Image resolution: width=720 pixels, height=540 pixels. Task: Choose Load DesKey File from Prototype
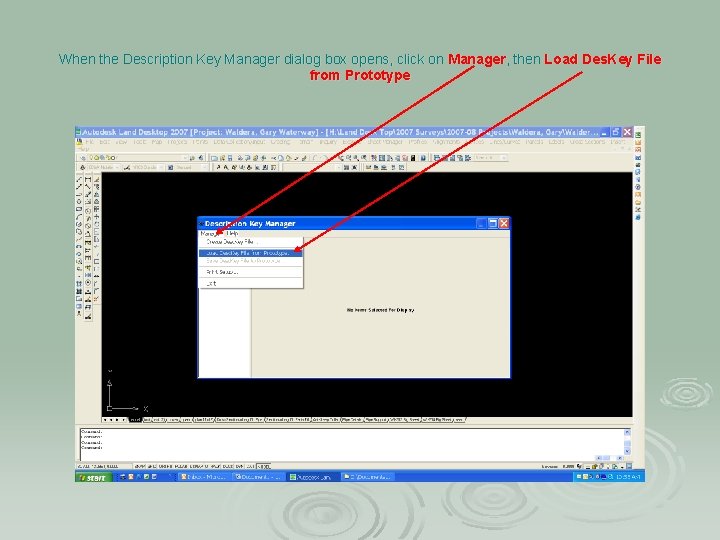(251, 253)
